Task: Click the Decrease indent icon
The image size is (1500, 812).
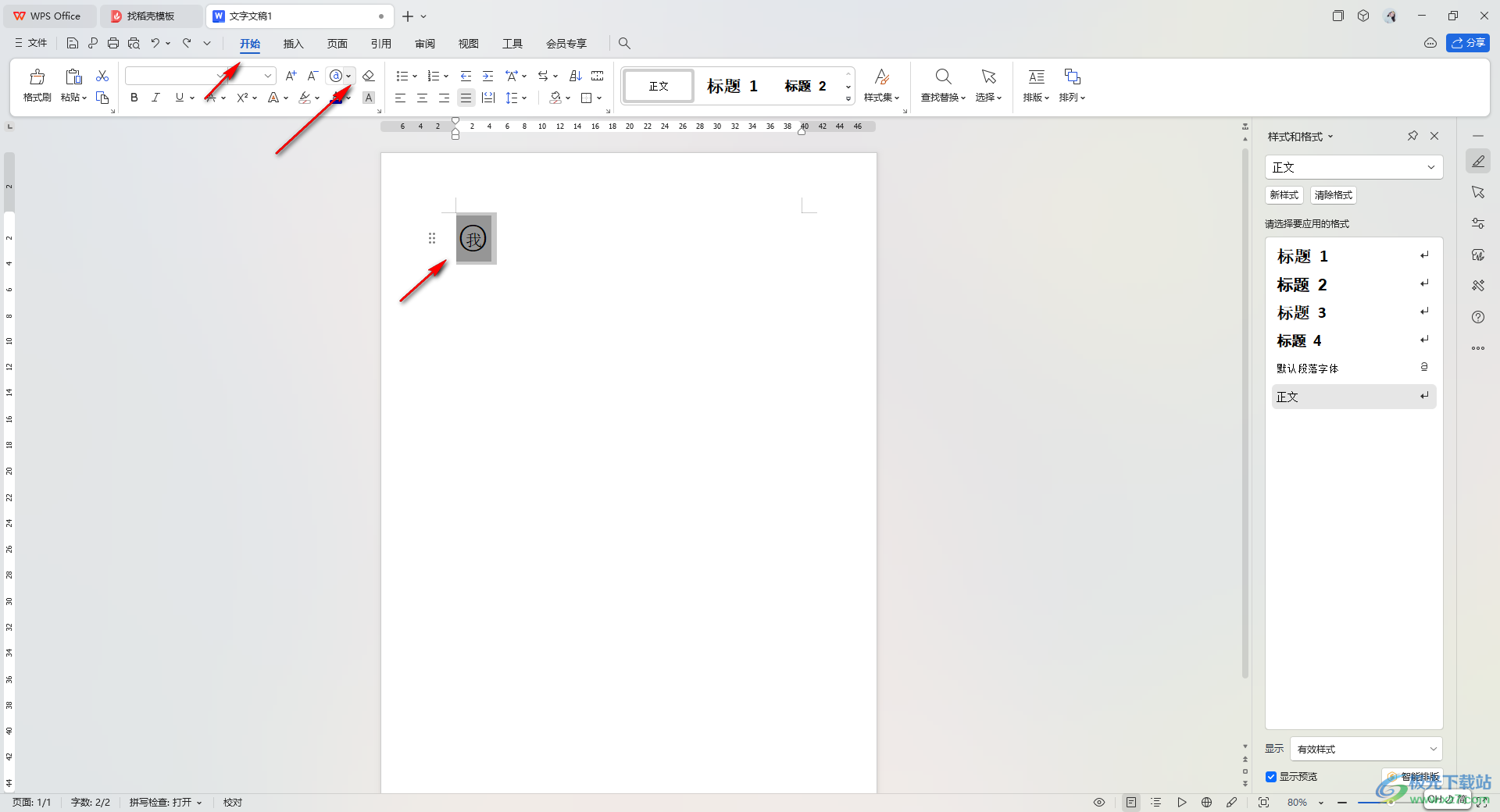Action: pos(466,76)
